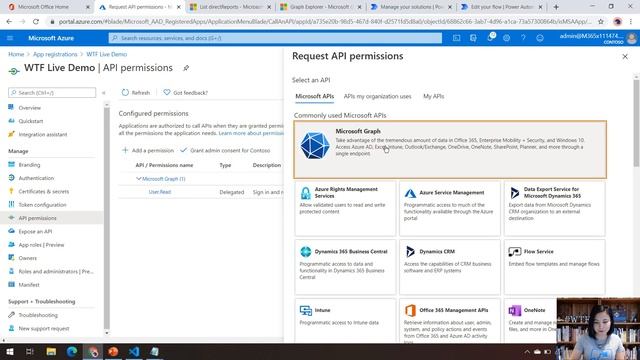The height and width of the screenshot is (360, 640).
Task: Select API permissions in the left menu
Action: pyautogui.click(x=37, y=218)
